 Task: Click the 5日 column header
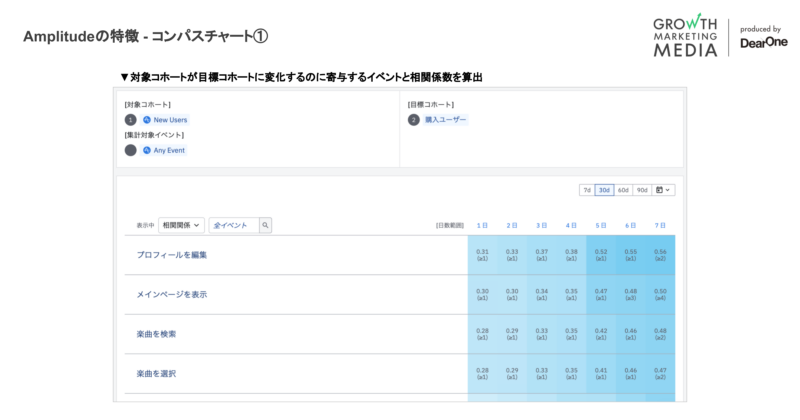point(601,225)
